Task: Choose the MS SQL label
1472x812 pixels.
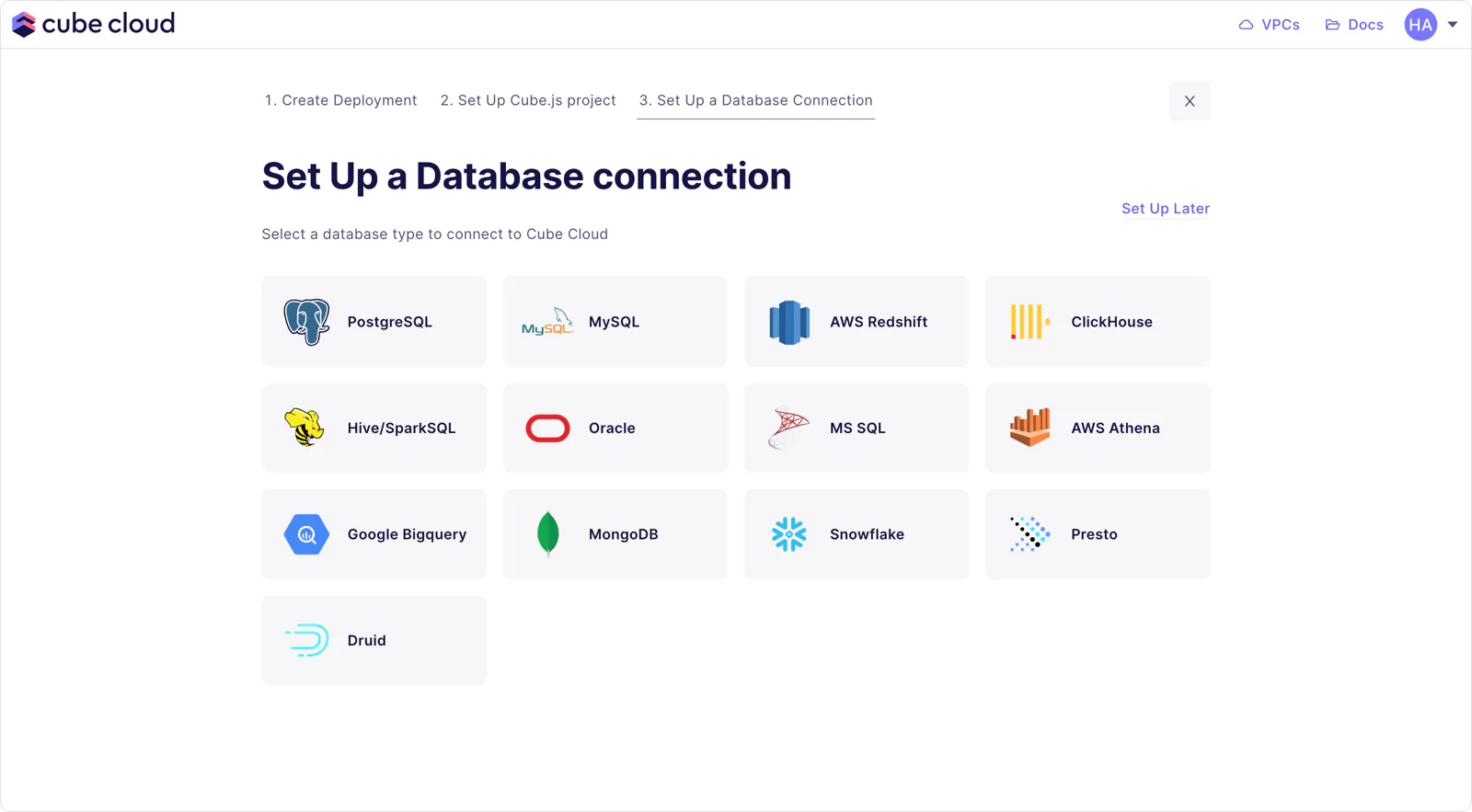Action: coord(857,429)
